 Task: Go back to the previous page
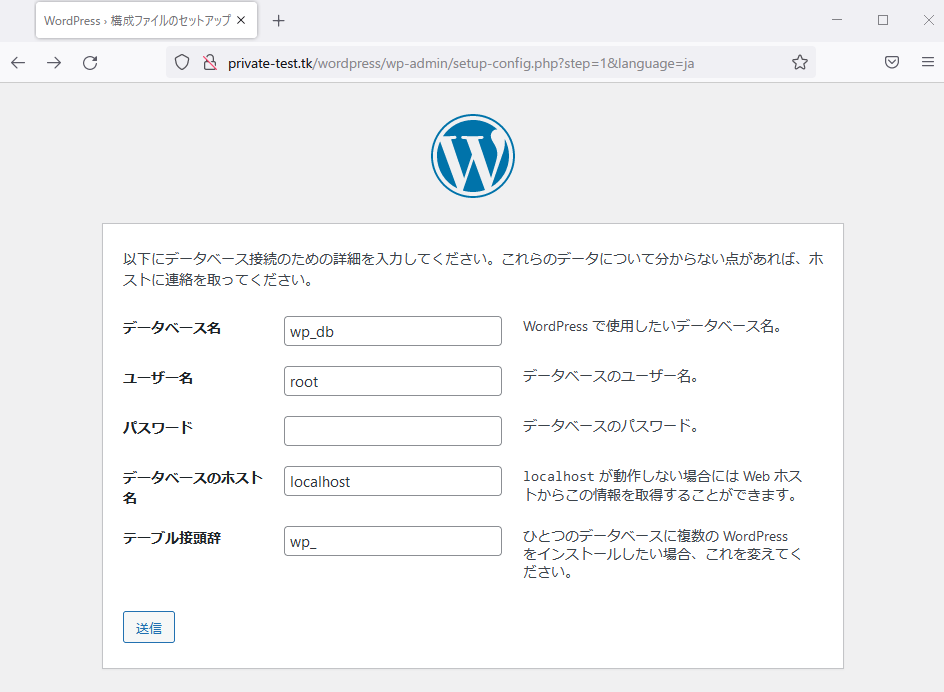tap(18, 63)
